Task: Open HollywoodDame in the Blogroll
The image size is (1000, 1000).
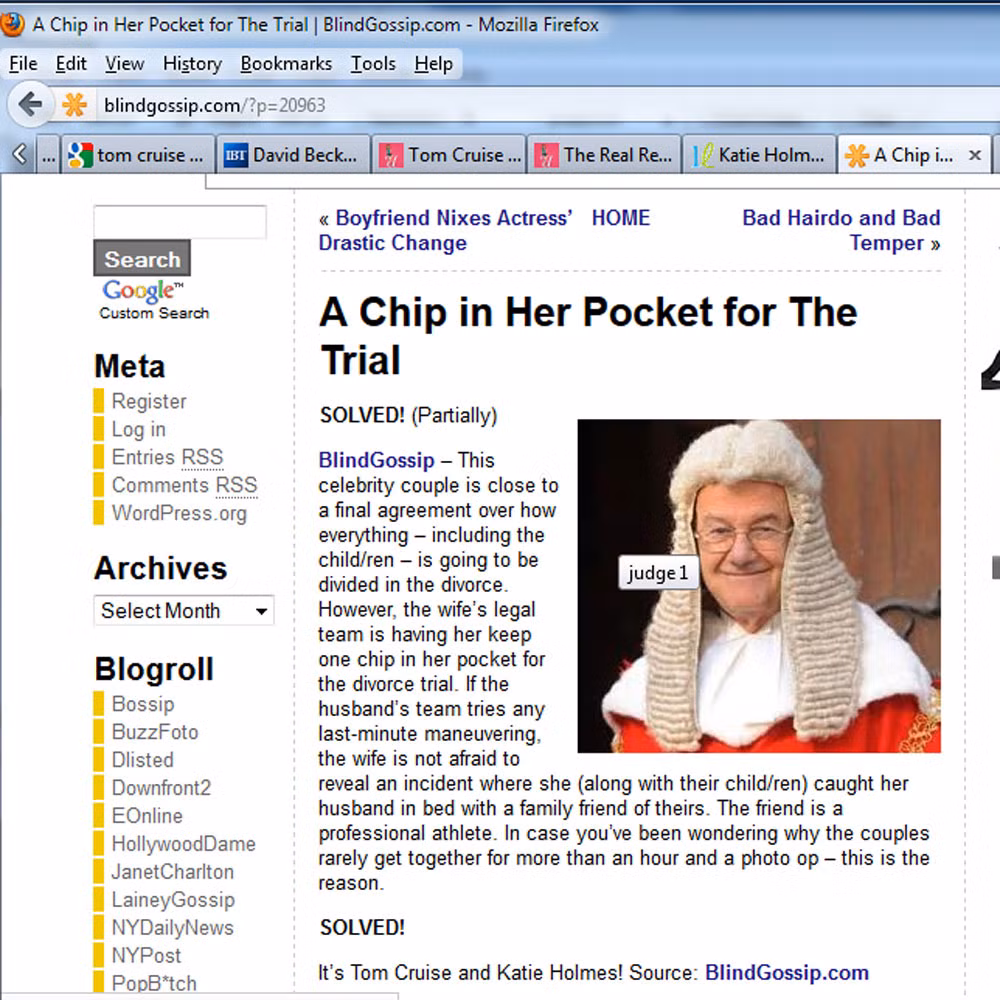Action: click(184, 844)
